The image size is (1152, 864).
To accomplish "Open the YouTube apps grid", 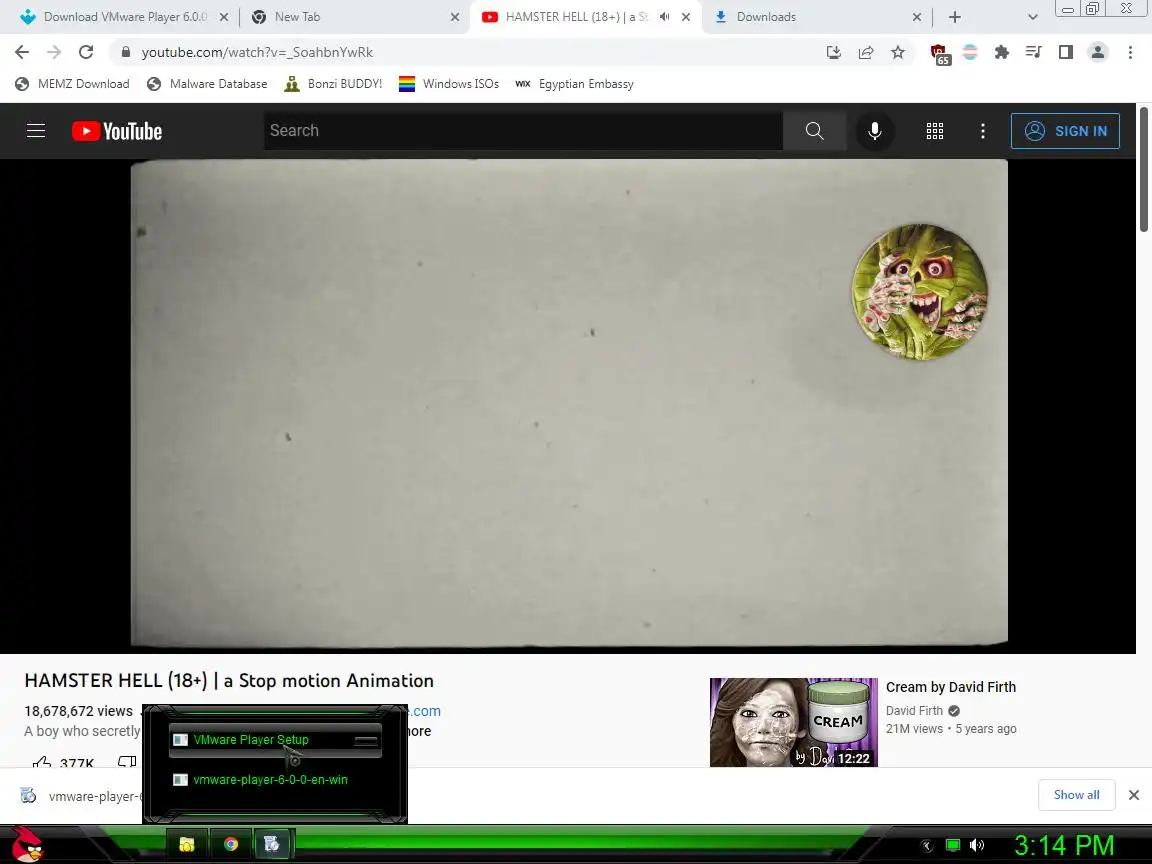I will click(x=935, y=131).
